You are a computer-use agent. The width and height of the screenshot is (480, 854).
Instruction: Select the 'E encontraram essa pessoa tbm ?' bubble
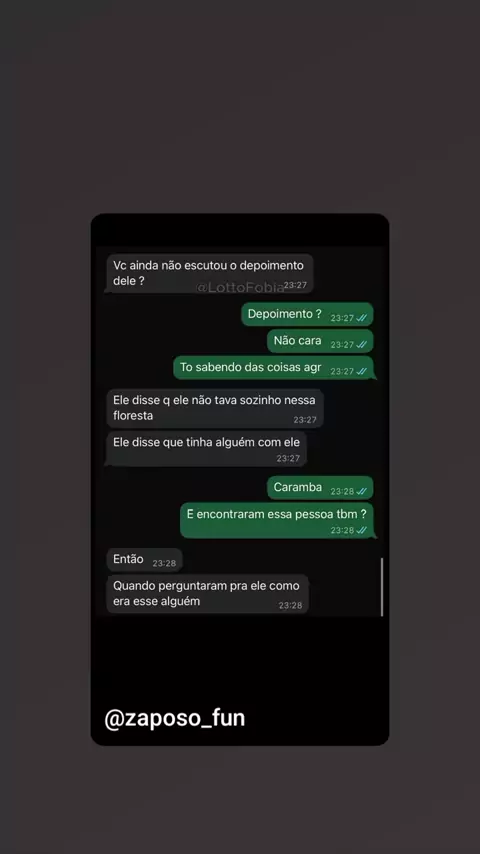[x=277, y=520]
